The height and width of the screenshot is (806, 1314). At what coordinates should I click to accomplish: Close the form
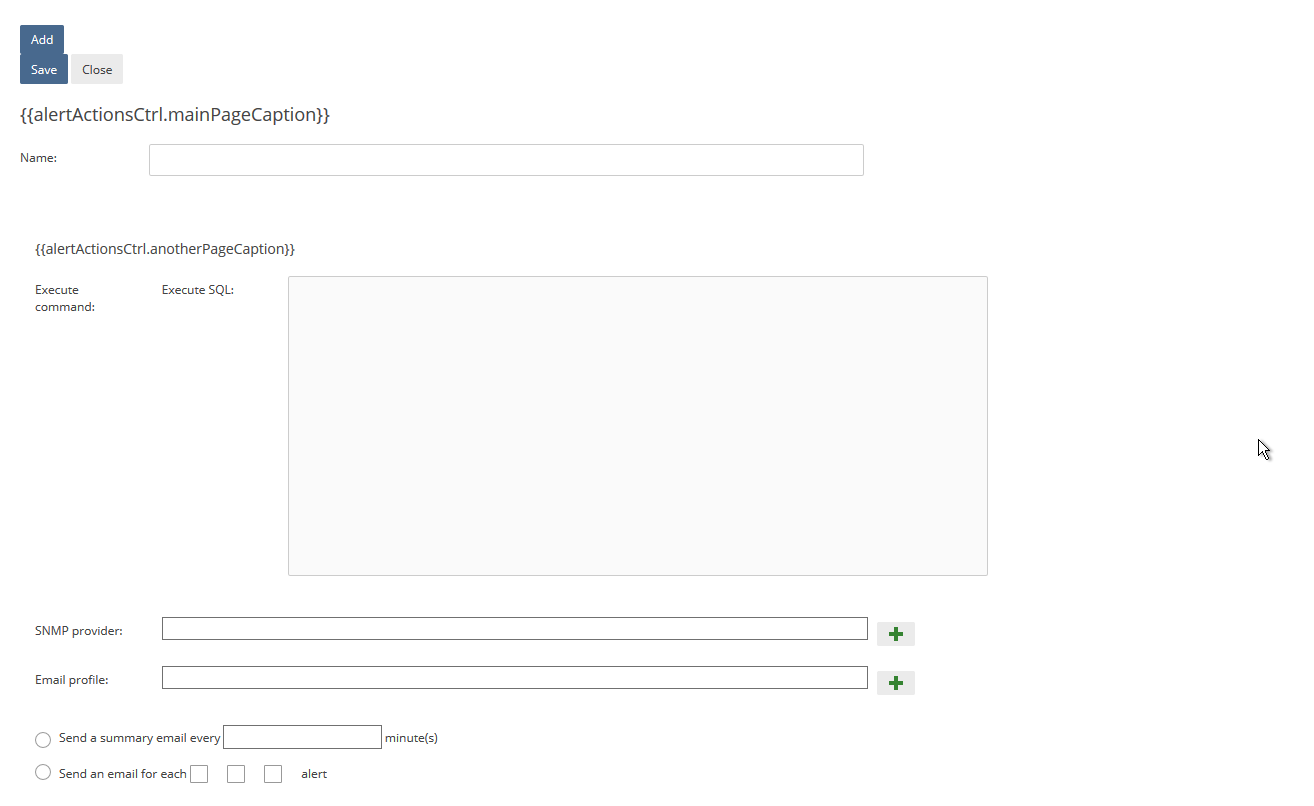(x=97, y=70)
